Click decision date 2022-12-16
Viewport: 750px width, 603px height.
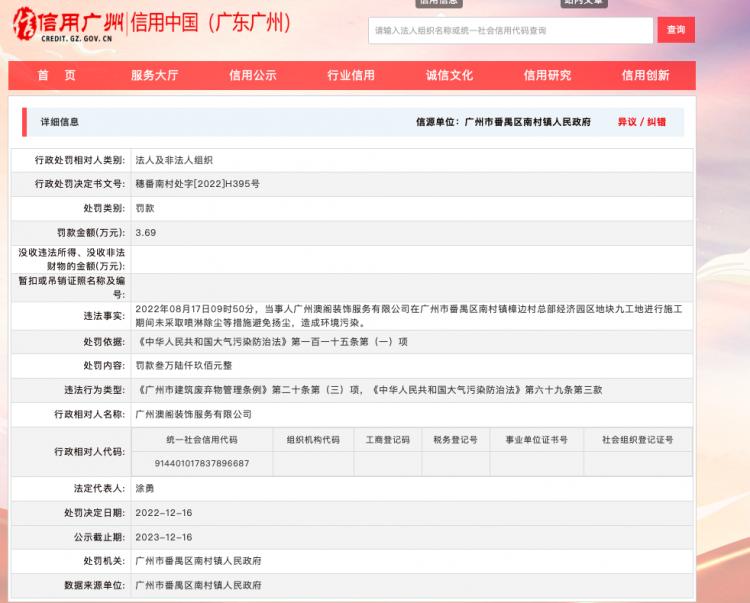[164, 513]
